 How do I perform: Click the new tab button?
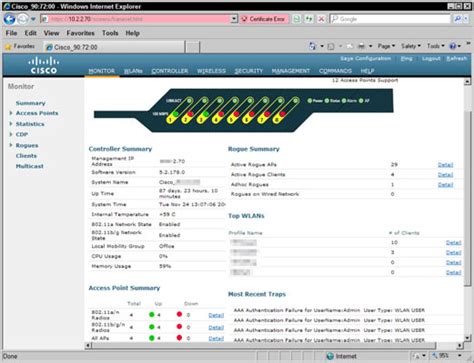point(193,47)
